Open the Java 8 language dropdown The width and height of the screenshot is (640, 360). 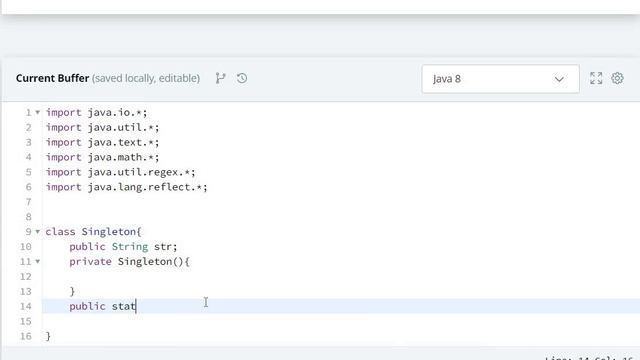pyautogui.click(x=500, y=79)
